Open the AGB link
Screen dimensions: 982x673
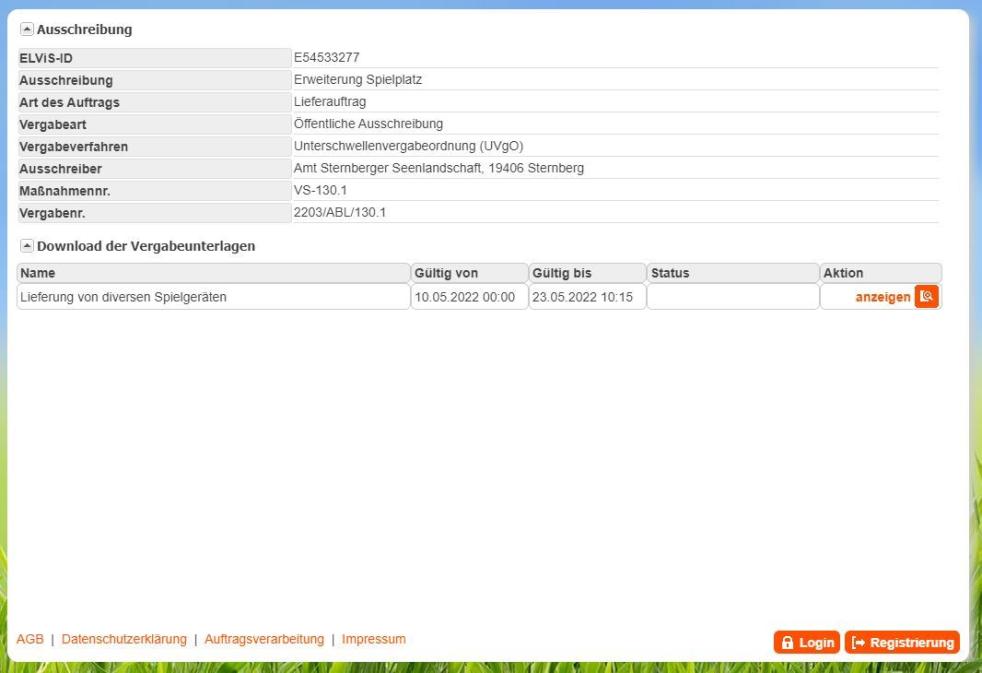[30, 639]
